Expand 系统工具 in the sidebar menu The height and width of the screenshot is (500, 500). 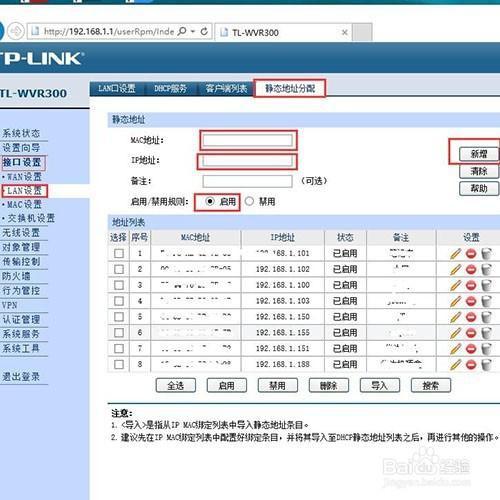click(x=21, y=348)
